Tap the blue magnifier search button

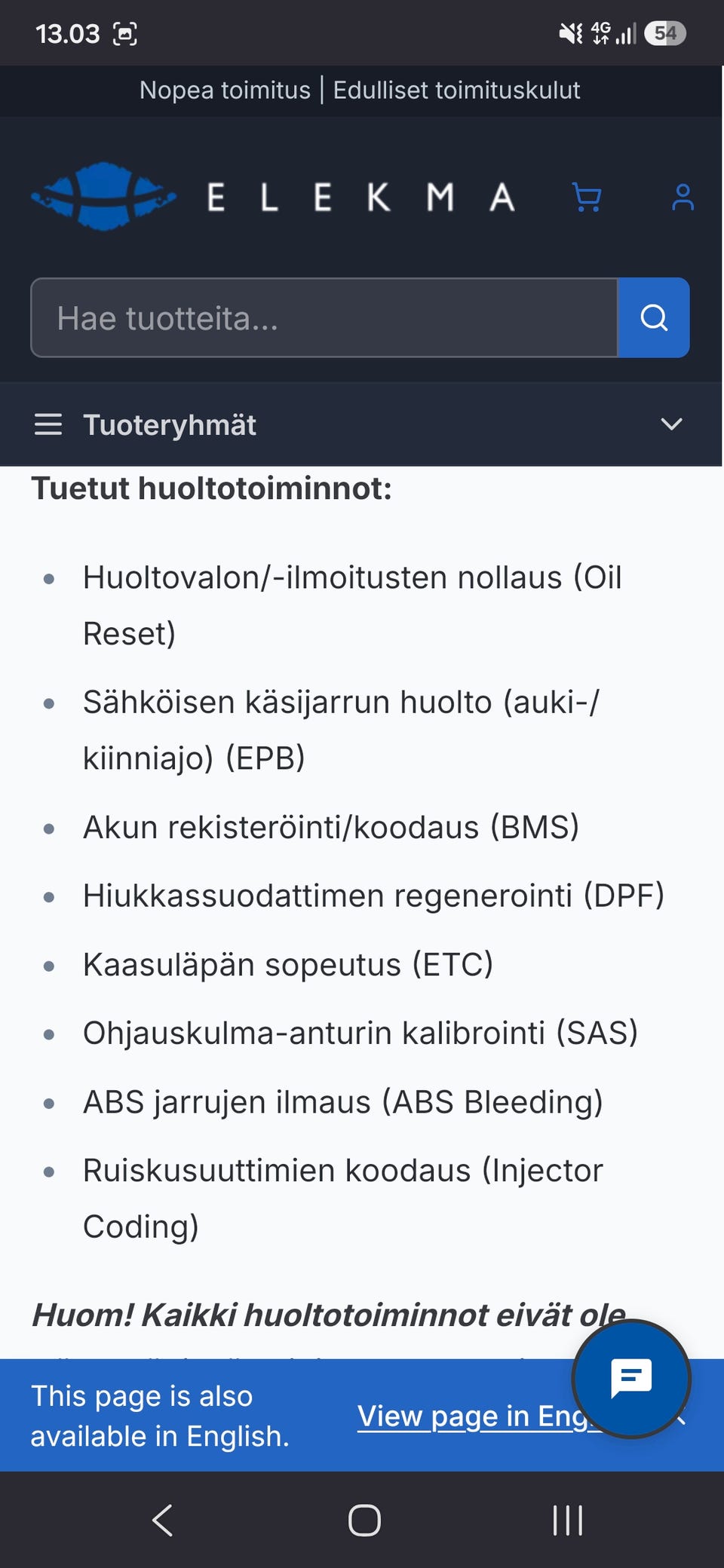pyautogui.click(x=654, y=317)
